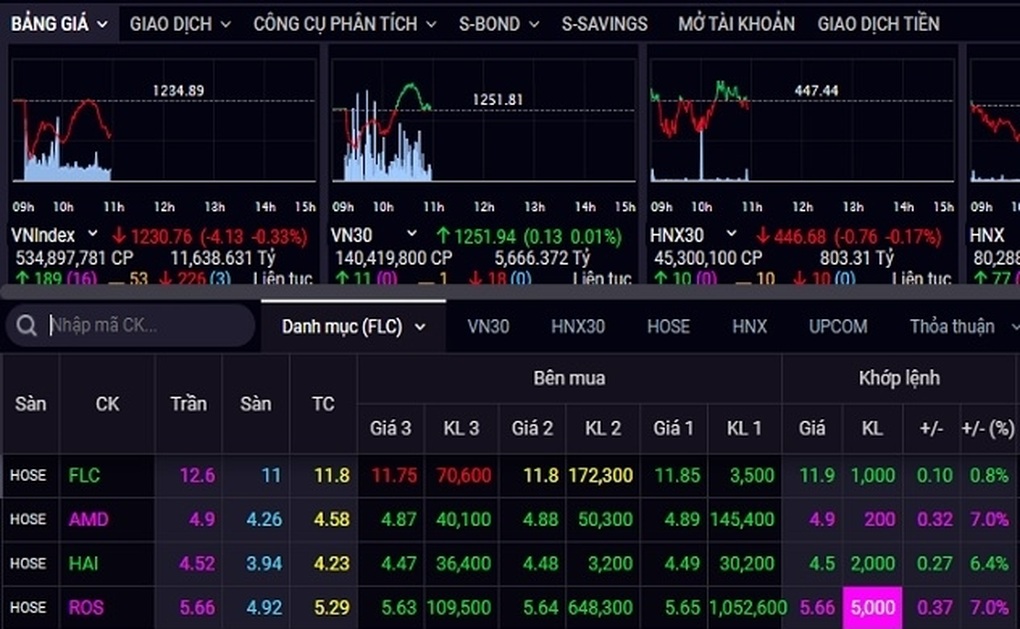
Task: Select the FLC stock ticker
Action: [85, 476]
